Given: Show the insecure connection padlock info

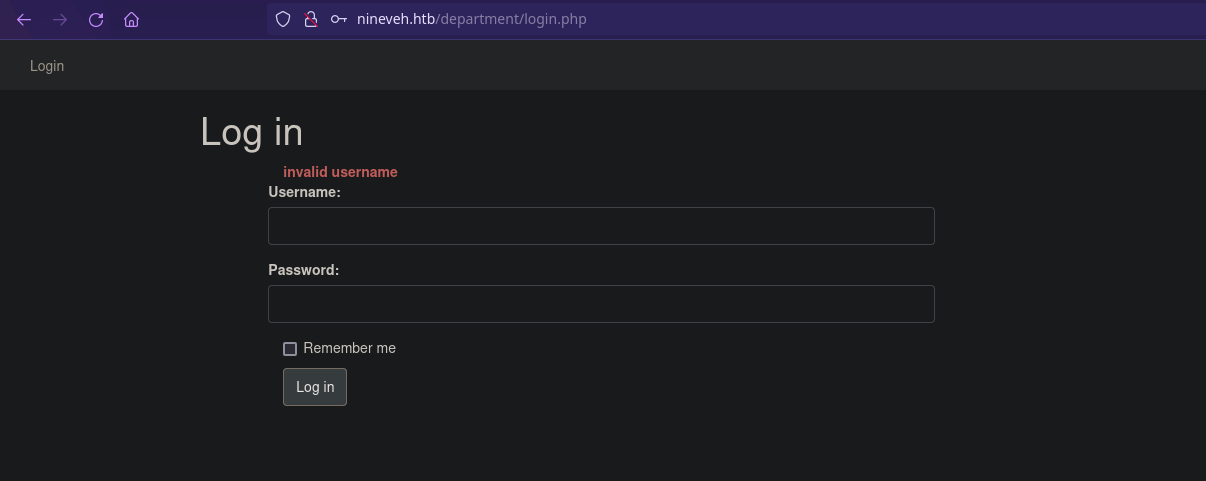Looking at the screenshot, I should point(311,19).
